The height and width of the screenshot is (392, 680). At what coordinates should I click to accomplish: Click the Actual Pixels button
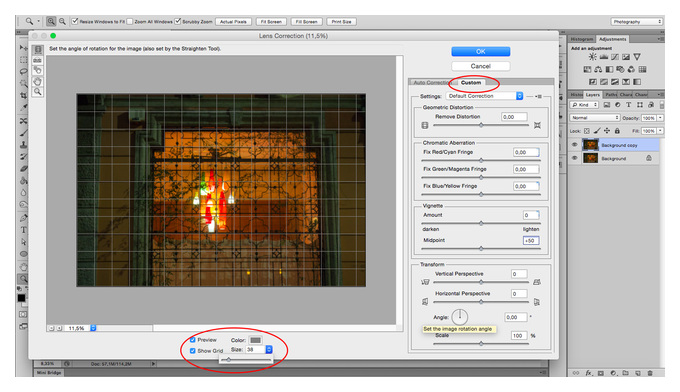click(233, 21)
